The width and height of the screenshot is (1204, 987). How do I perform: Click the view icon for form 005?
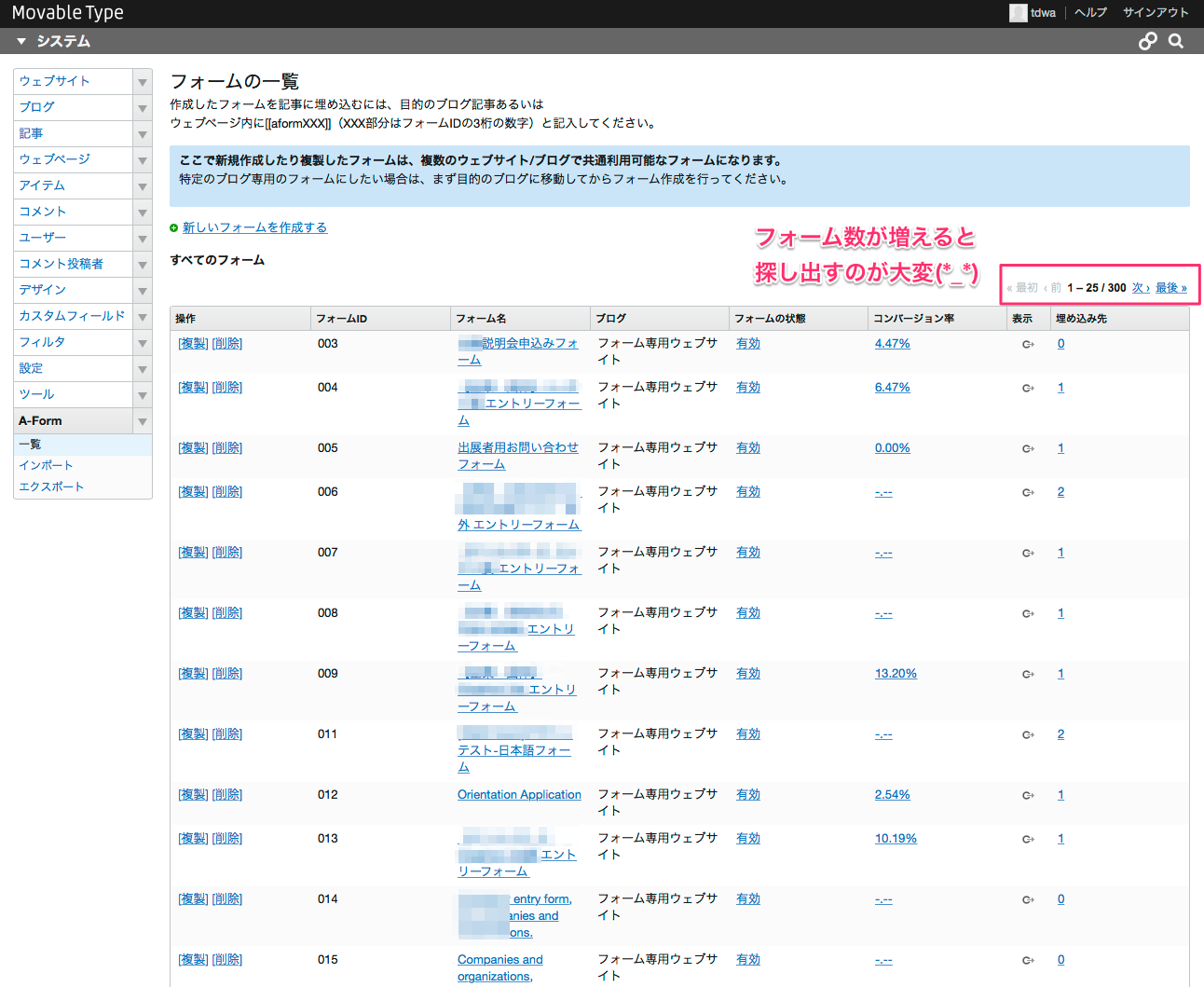coord(1028,448)
